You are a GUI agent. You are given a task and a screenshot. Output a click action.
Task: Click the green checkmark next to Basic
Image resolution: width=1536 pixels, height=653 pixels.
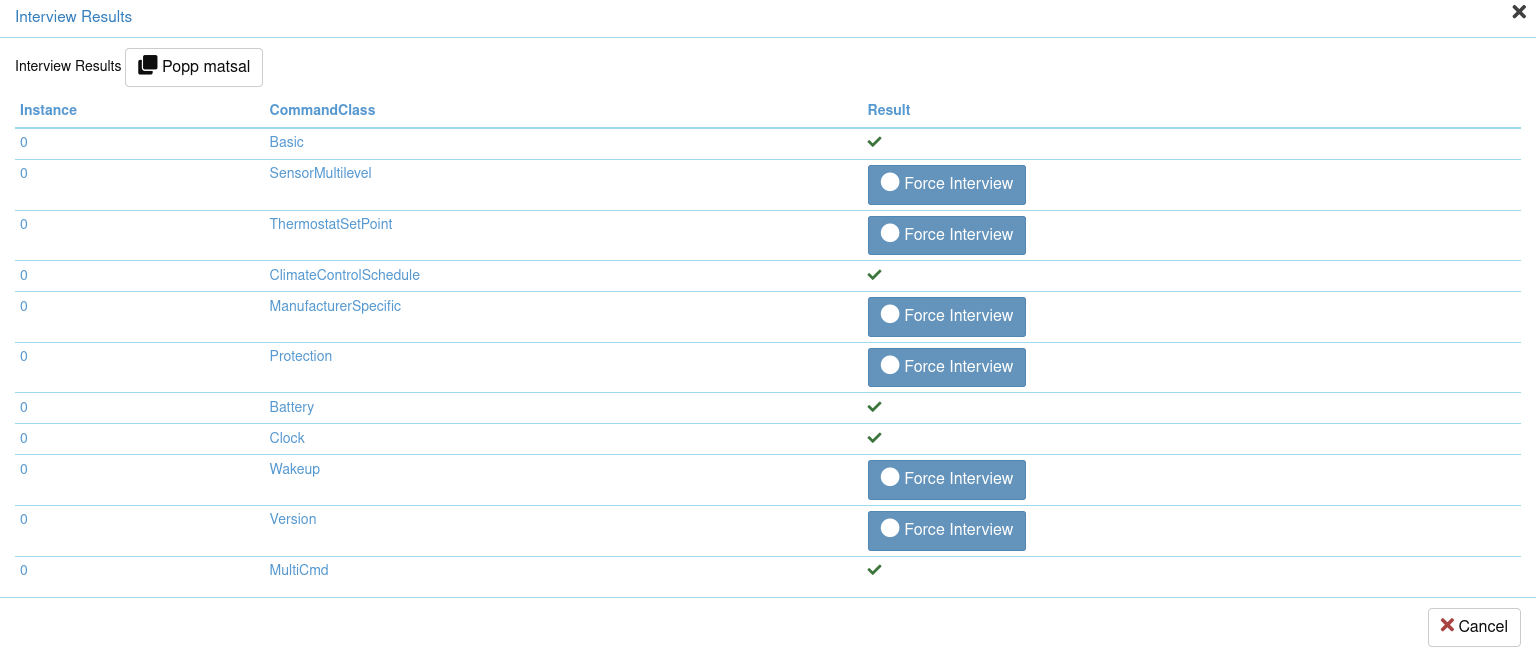(x=874, y=142)
